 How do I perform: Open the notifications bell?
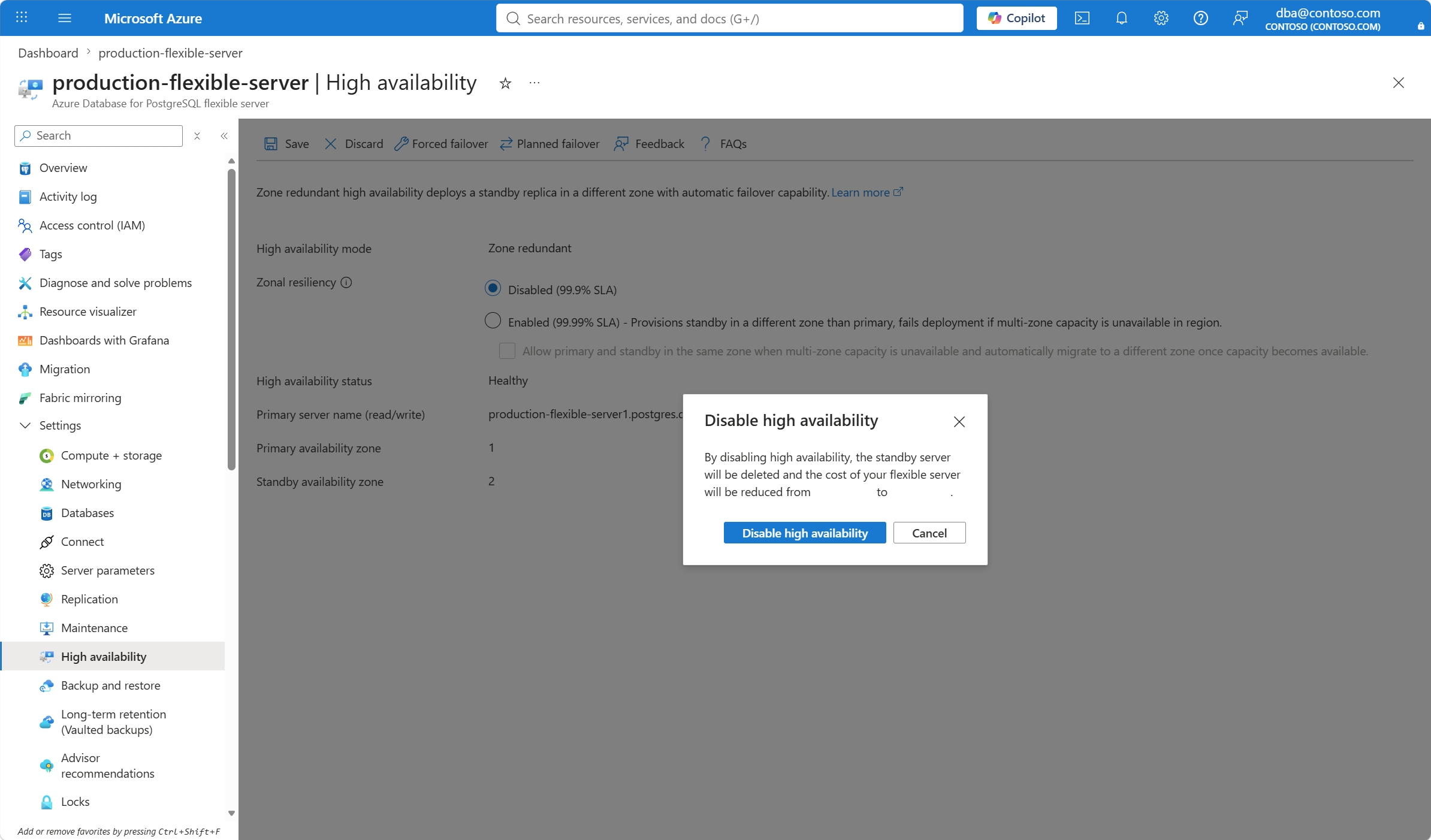(x=1122, y=18)
